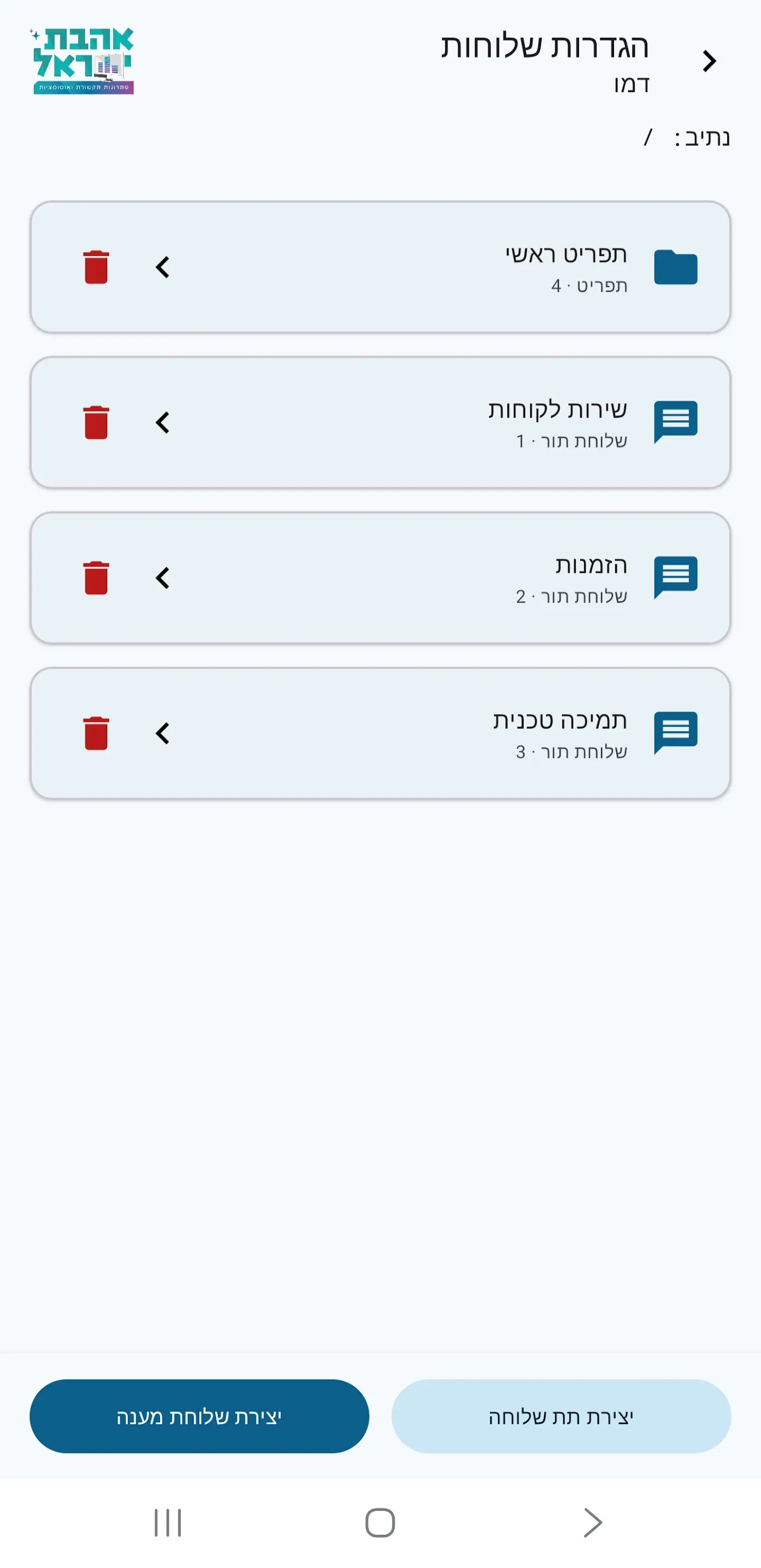Delete the תמיכה טכנית queue extension

pos(96,733)
